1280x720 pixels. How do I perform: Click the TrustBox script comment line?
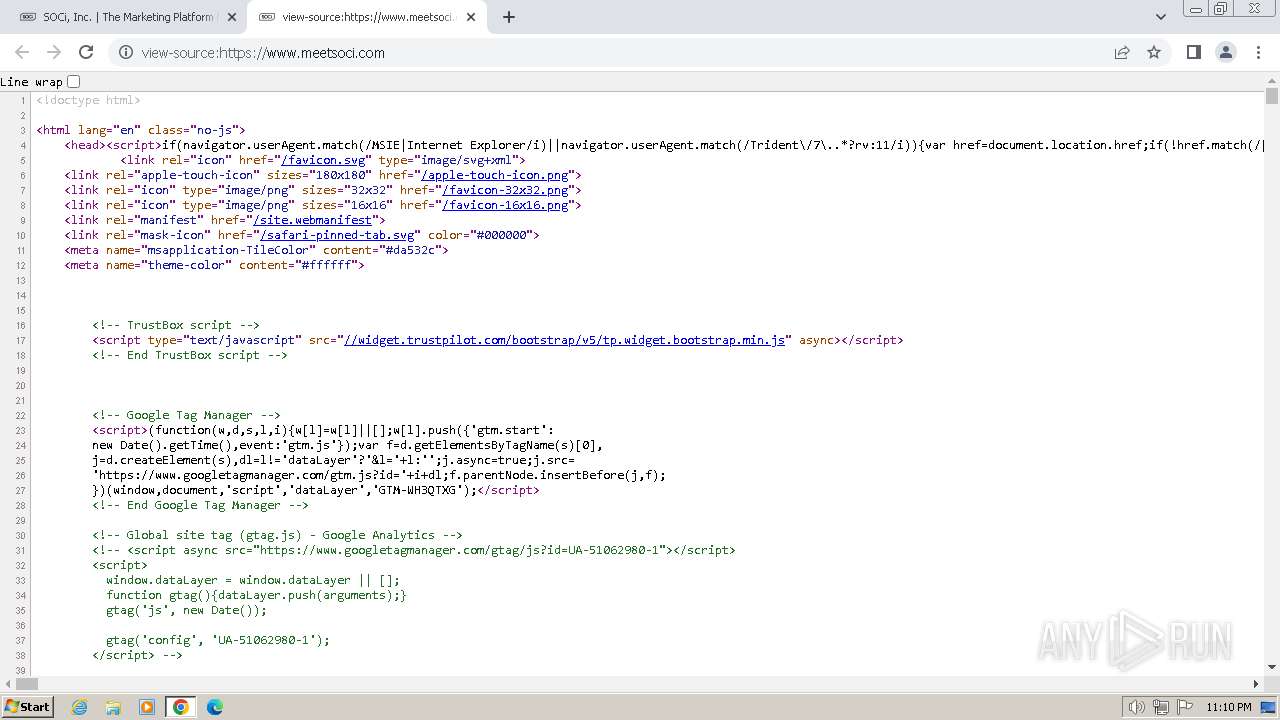[x=176, y=325]
